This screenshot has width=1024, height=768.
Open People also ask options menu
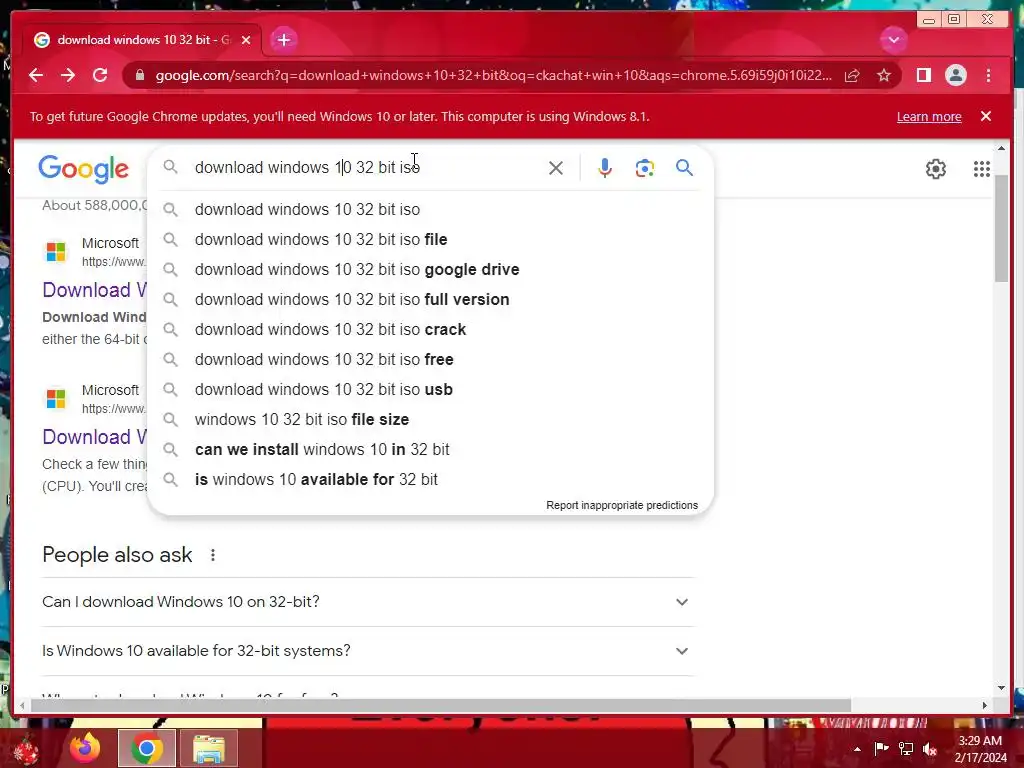coord(212,555)
